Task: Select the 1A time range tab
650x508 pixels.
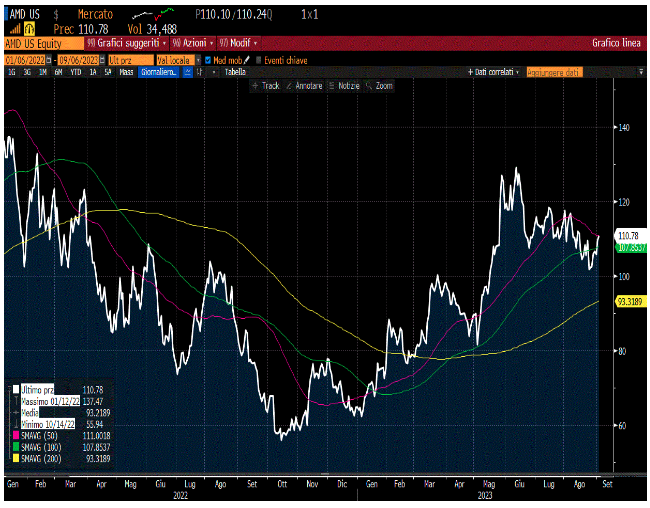Action: point(93,72)
